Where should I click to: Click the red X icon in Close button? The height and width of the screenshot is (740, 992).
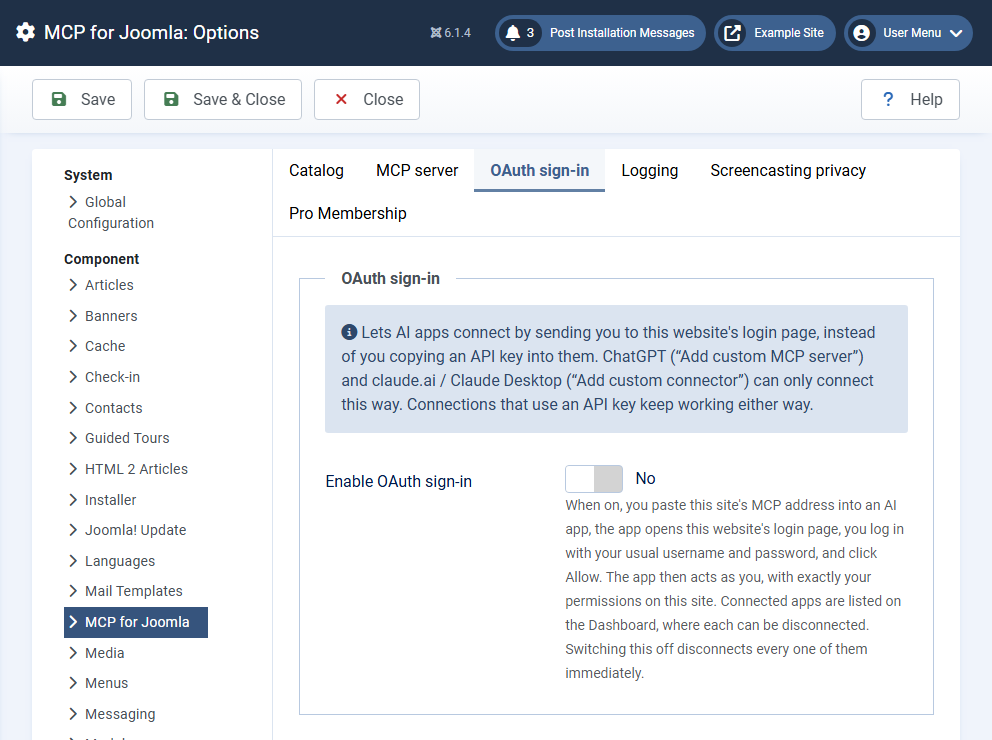tap(341, 99)
